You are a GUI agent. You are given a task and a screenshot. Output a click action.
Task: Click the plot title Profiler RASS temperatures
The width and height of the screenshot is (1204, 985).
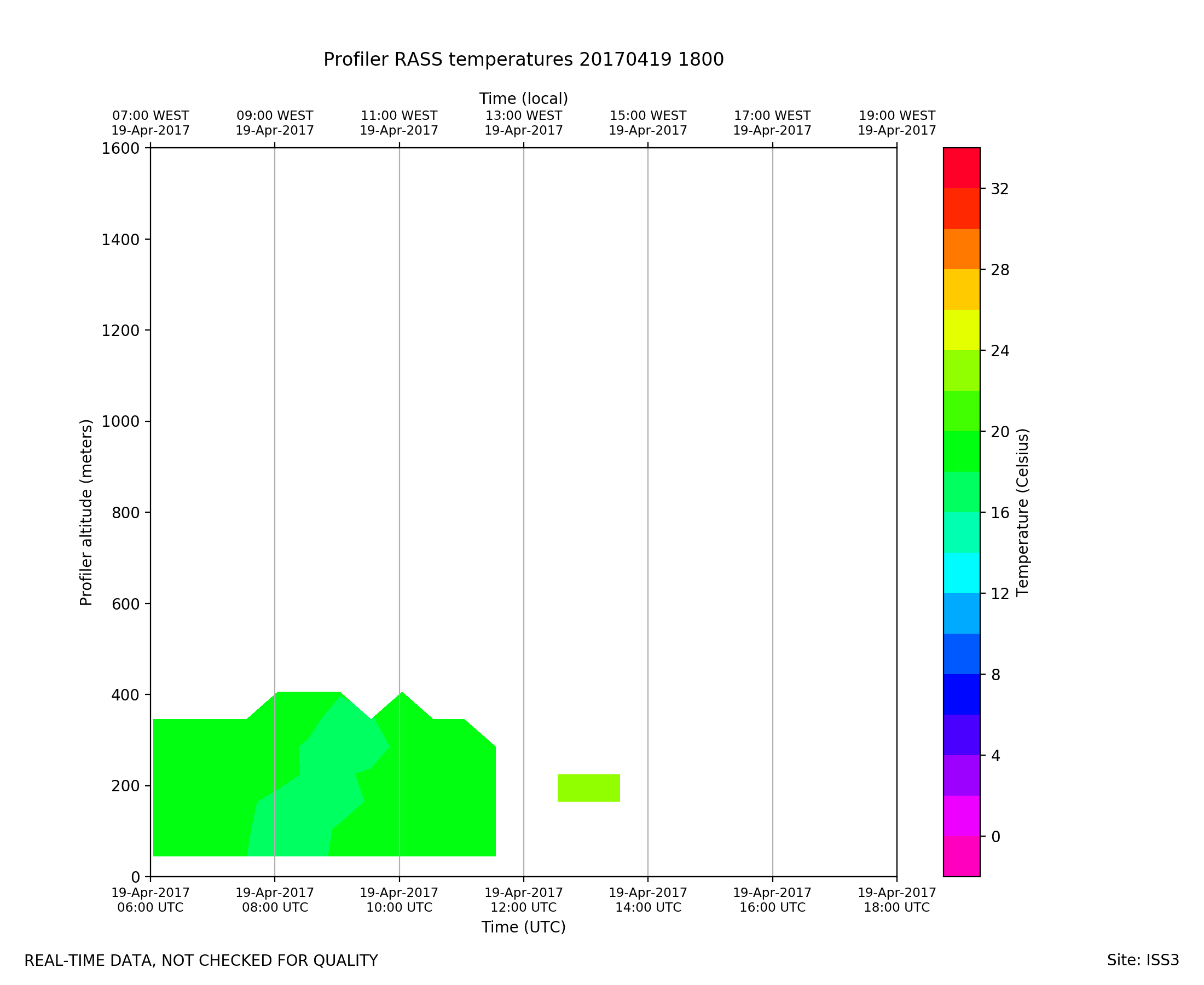click(523, 60)
